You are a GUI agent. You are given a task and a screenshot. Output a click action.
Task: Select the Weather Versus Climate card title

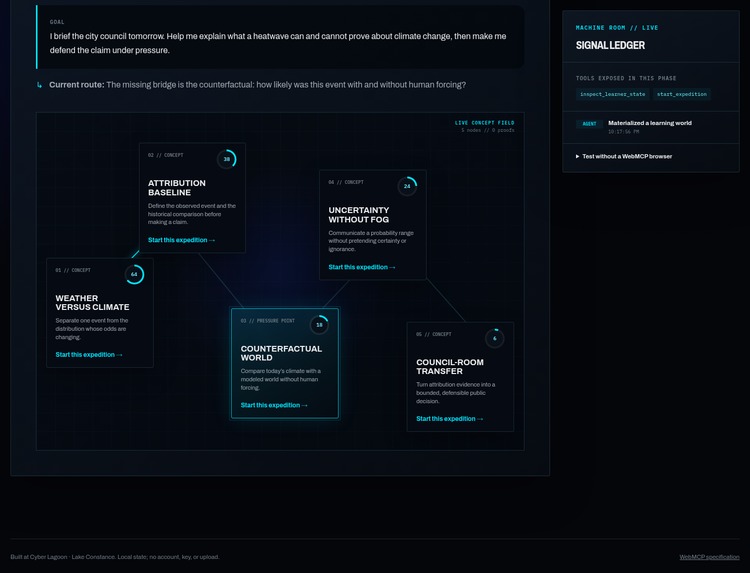pyautogui.click(x=92, y=303)
